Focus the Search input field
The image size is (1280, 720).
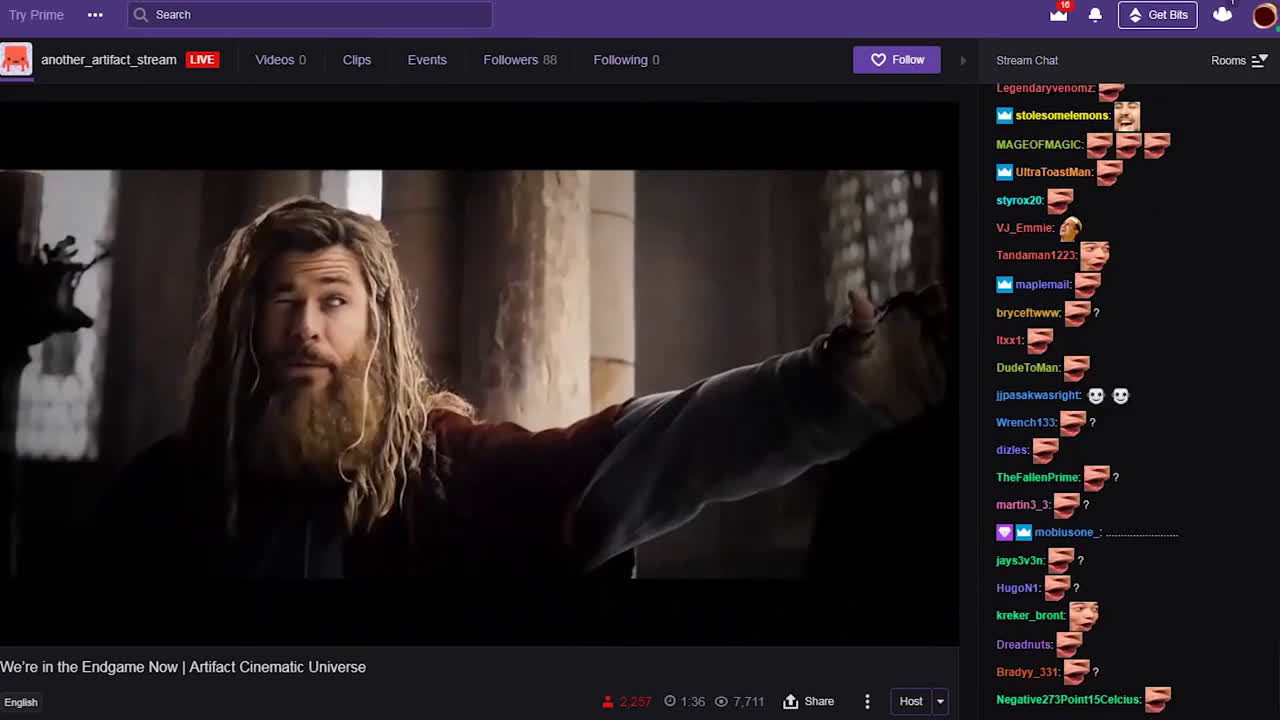coord(320,15)
